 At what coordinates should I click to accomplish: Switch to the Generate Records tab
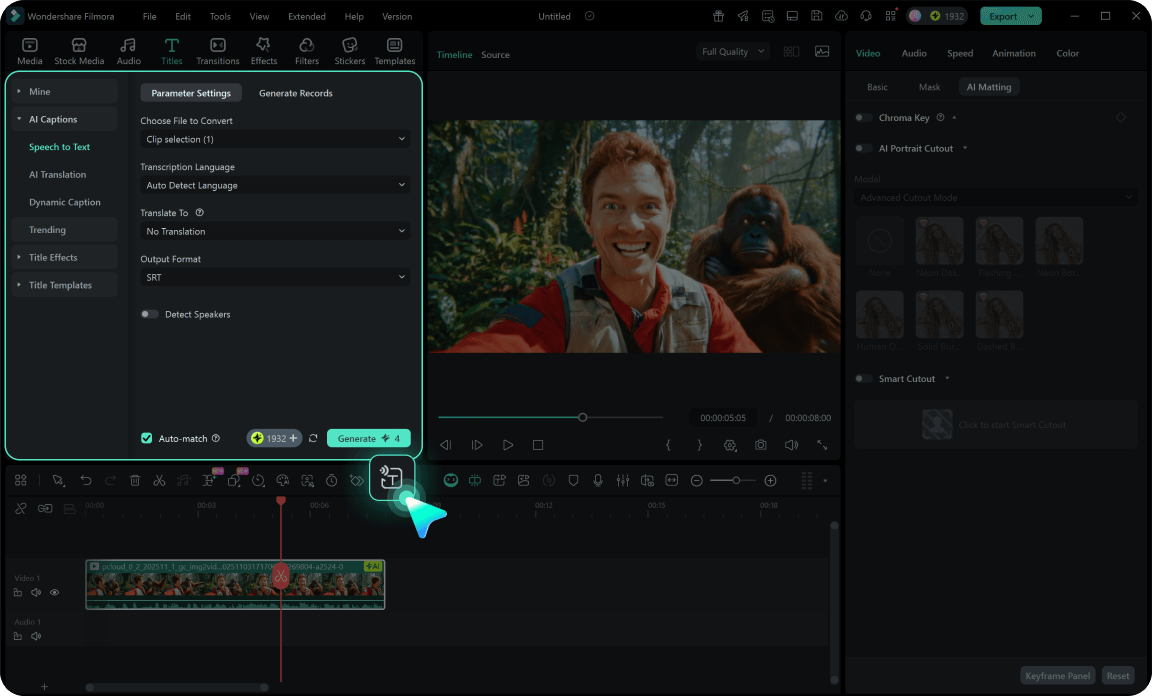(295, 92)
